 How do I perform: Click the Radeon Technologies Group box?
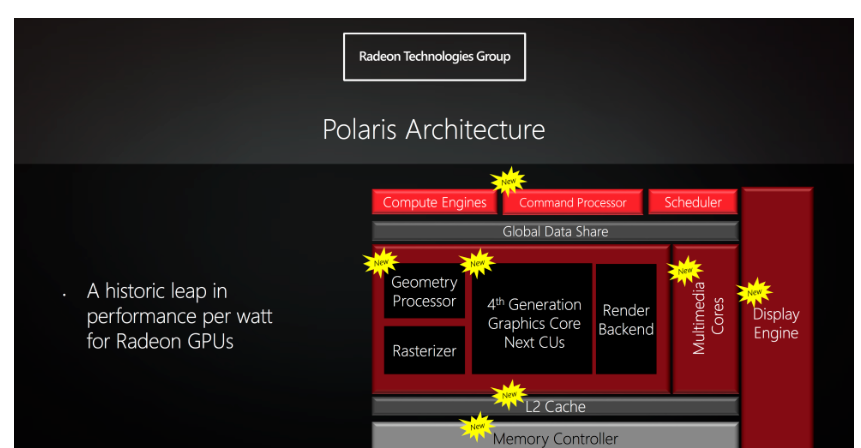tap(434, 57)
